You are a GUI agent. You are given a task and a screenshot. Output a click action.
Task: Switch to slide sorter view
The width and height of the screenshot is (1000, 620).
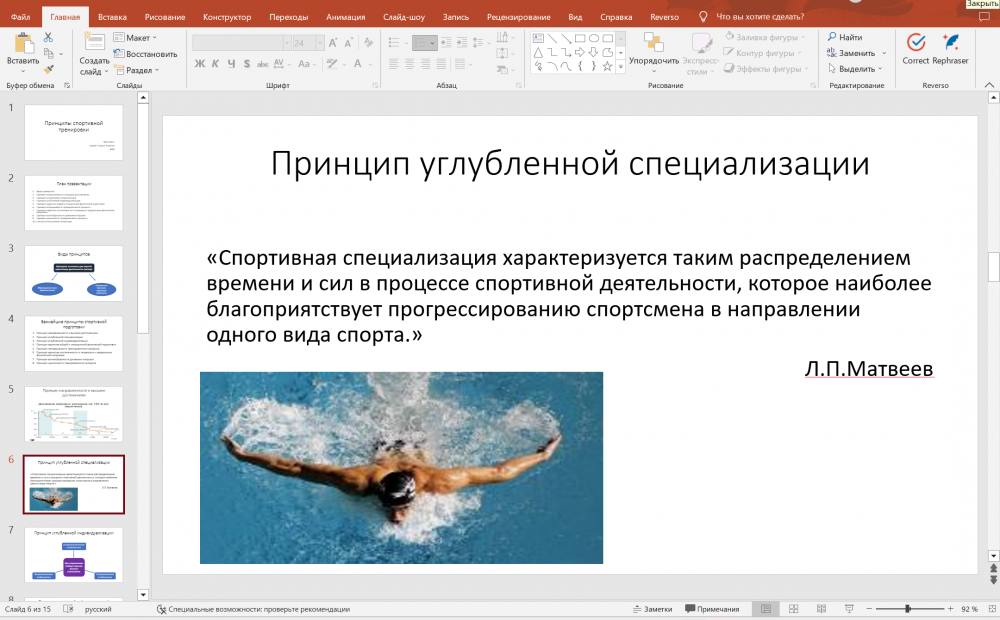(793, 609)
